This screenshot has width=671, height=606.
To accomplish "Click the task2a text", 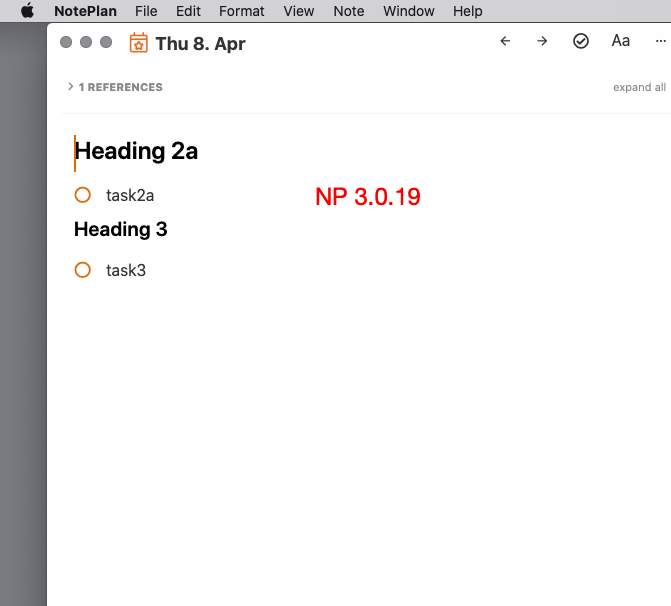I will (x=130, y=196).
